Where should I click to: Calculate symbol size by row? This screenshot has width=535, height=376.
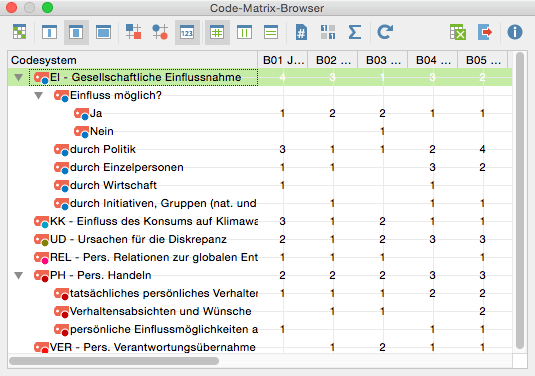[x=271, y=32]
